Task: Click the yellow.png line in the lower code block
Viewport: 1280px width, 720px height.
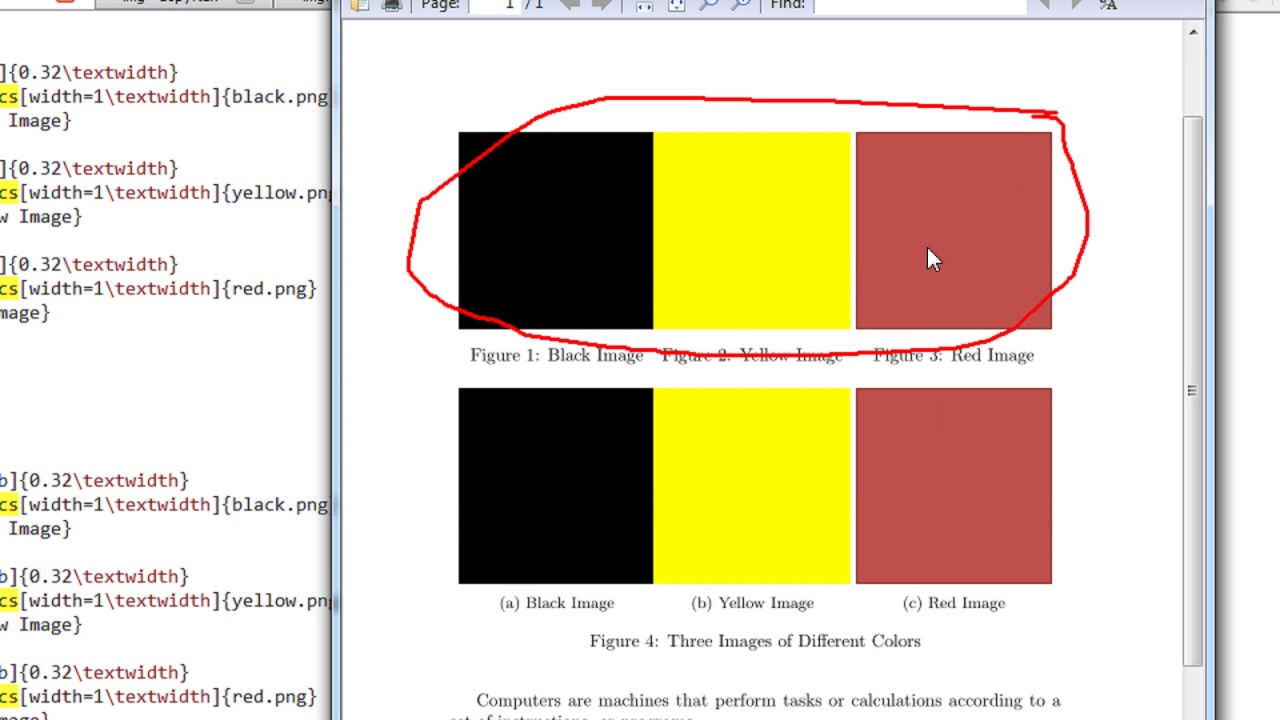Action: (164, 601)
